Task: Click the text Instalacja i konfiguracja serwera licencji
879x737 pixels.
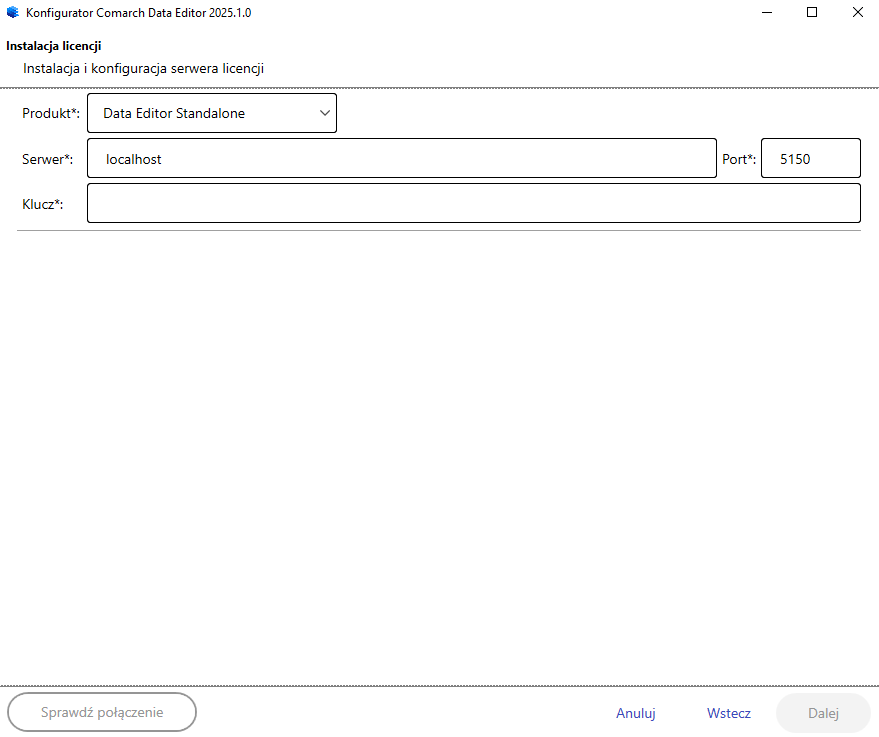Action: tap(144, 68)
